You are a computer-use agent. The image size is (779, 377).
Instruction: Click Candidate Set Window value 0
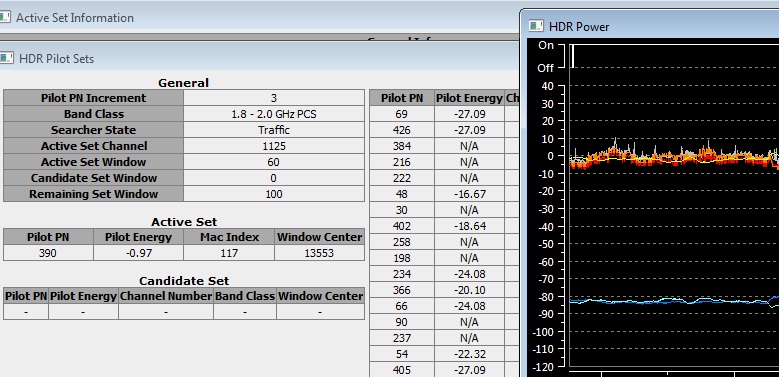click(274, 178)
